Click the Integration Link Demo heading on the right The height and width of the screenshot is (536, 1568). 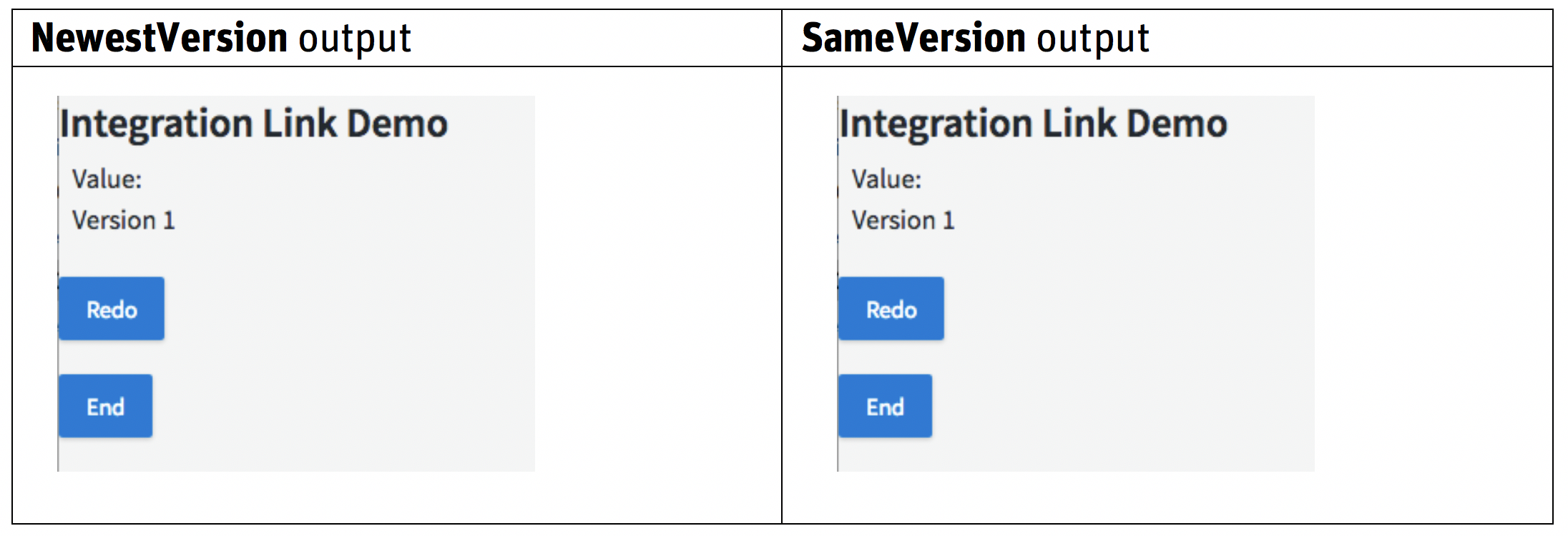click(1032, 122)
